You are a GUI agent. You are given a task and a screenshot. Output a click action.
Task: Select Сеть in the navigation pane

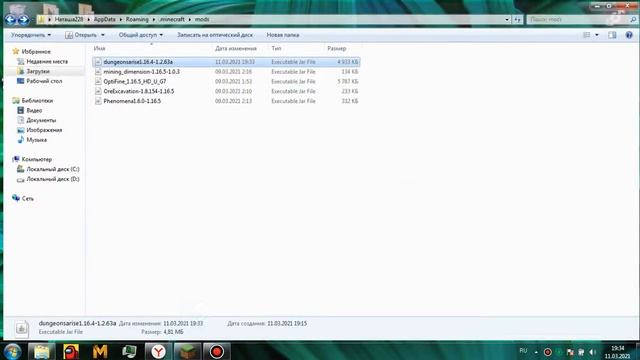[28, 198]
